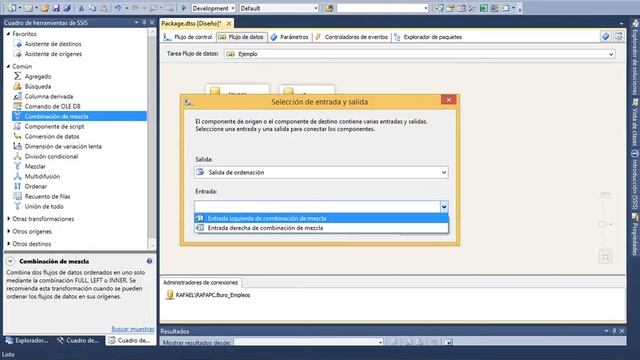The image size is (640, 360).
Task: Open Mostrar resultados desde dropdown
Action: click(380, 342)
